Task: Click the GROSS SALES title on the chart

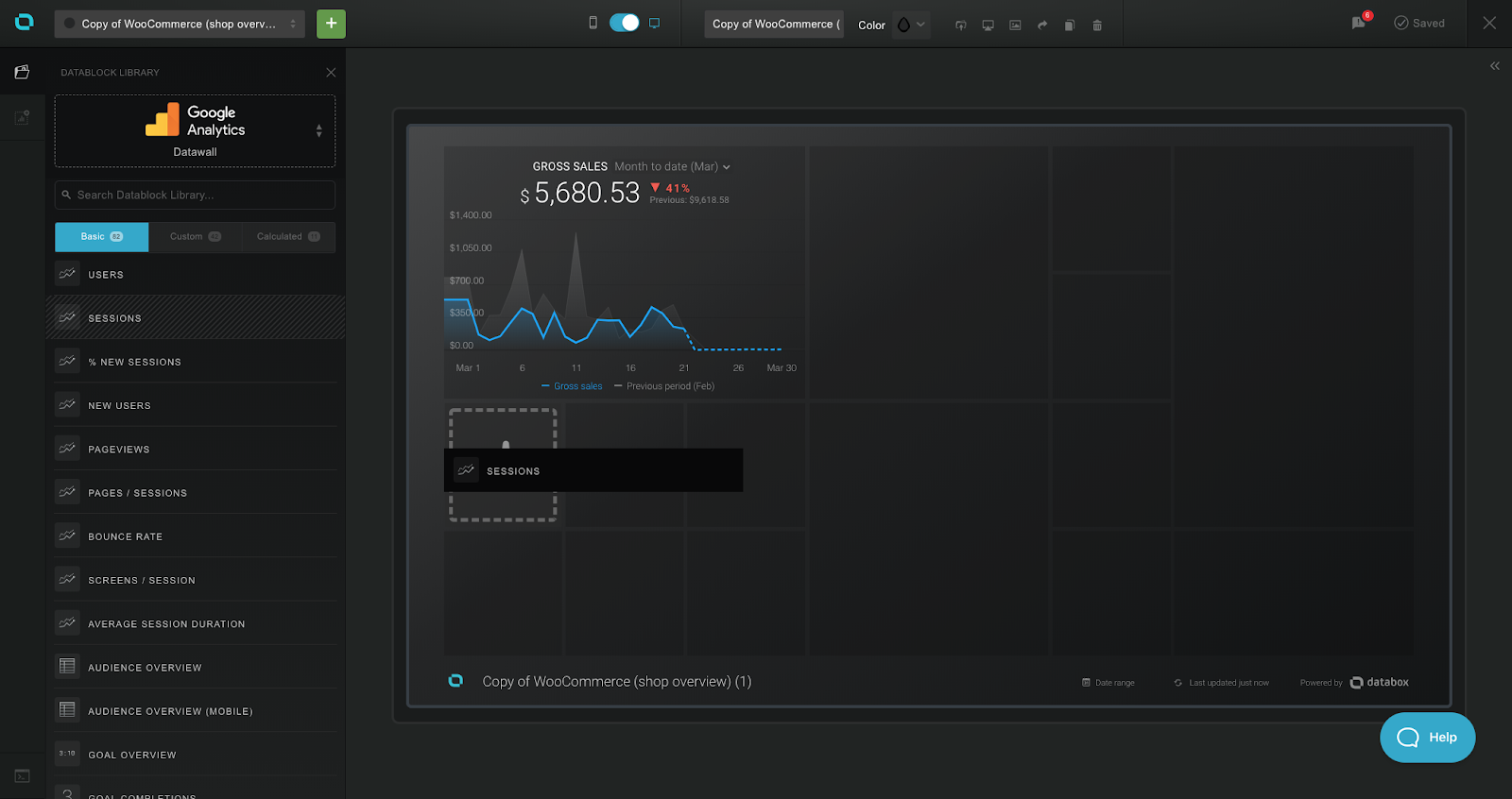Action: 570,167
